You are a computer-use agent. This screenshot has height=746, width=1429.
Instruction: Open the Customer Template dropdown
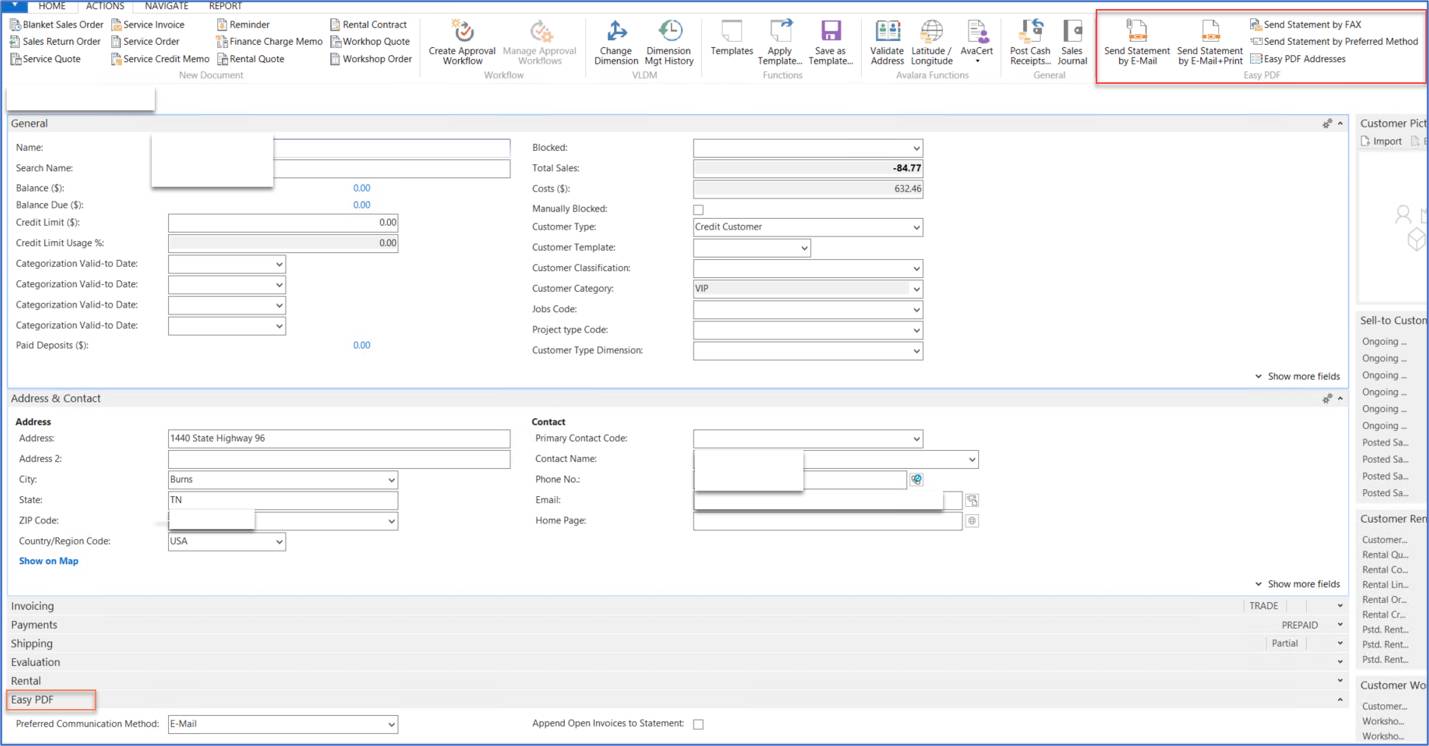pos(804,248)
